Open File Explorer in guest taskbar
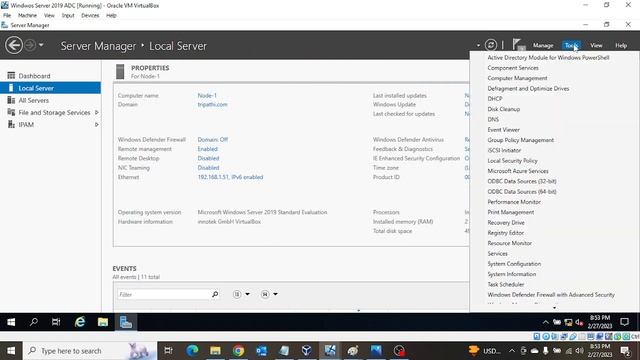The image size is (640, 360). 103,322
